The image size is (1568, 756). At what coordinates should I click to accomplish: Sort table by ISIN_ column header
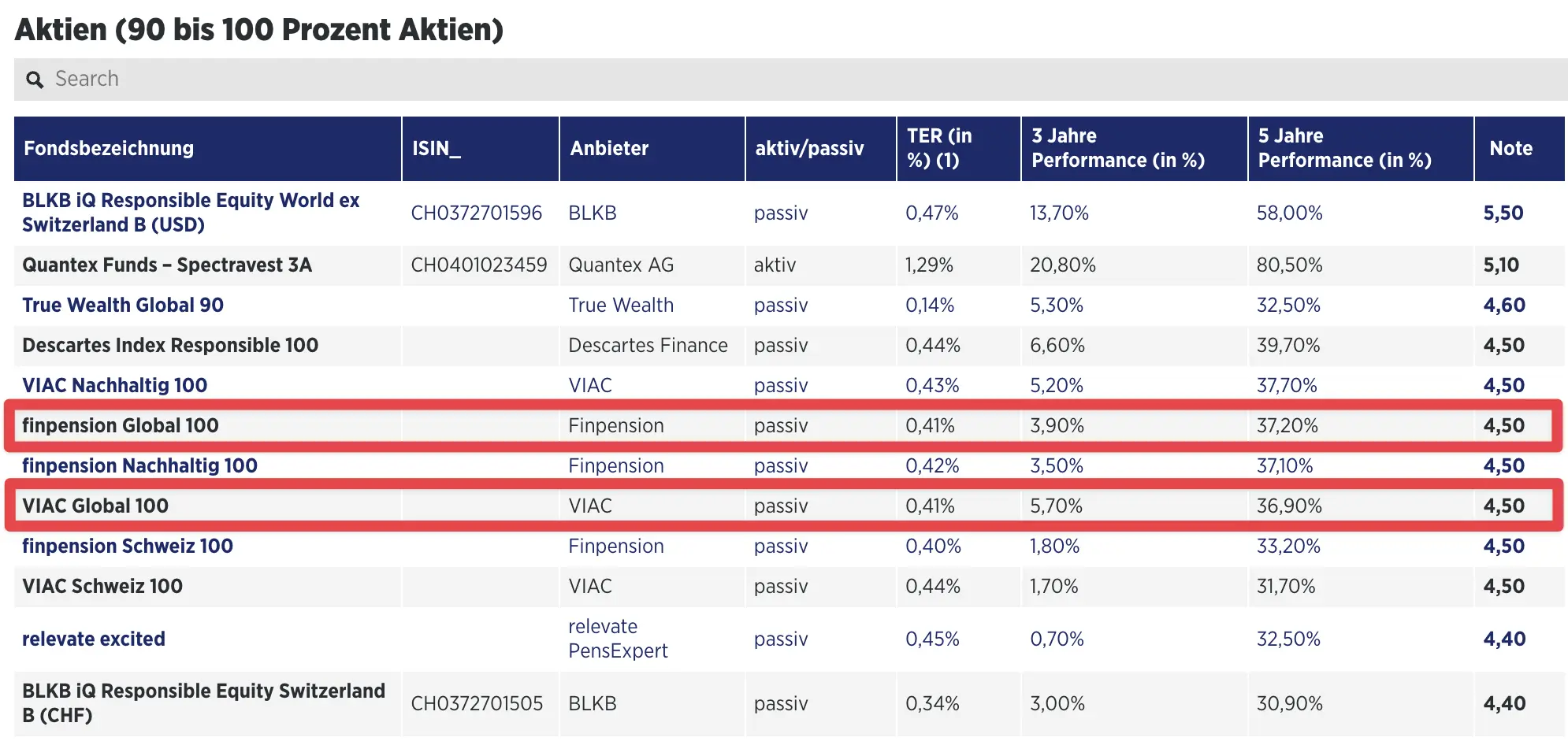point(436,148)
